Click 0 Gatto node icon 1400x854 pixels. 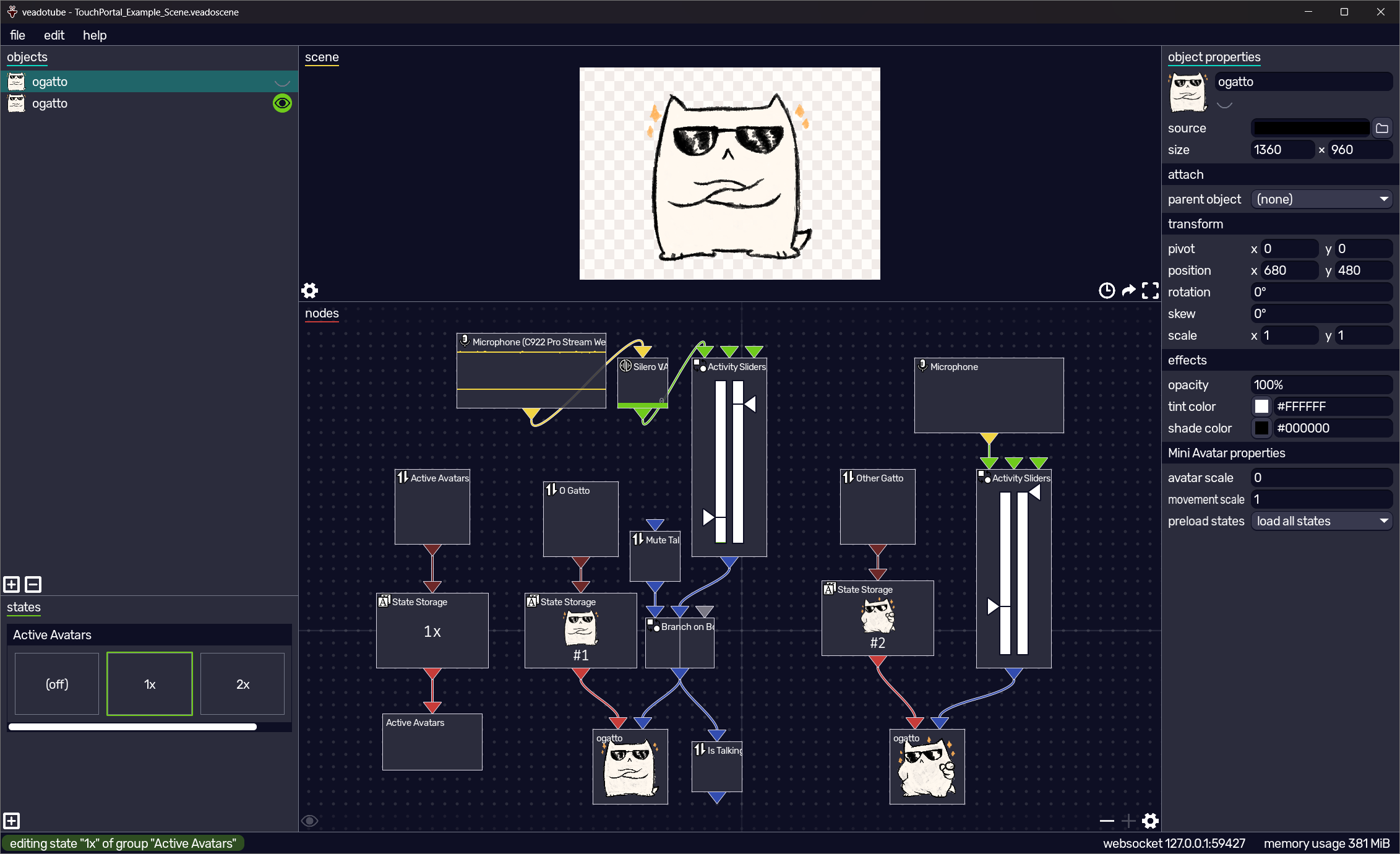pos(551,490)
